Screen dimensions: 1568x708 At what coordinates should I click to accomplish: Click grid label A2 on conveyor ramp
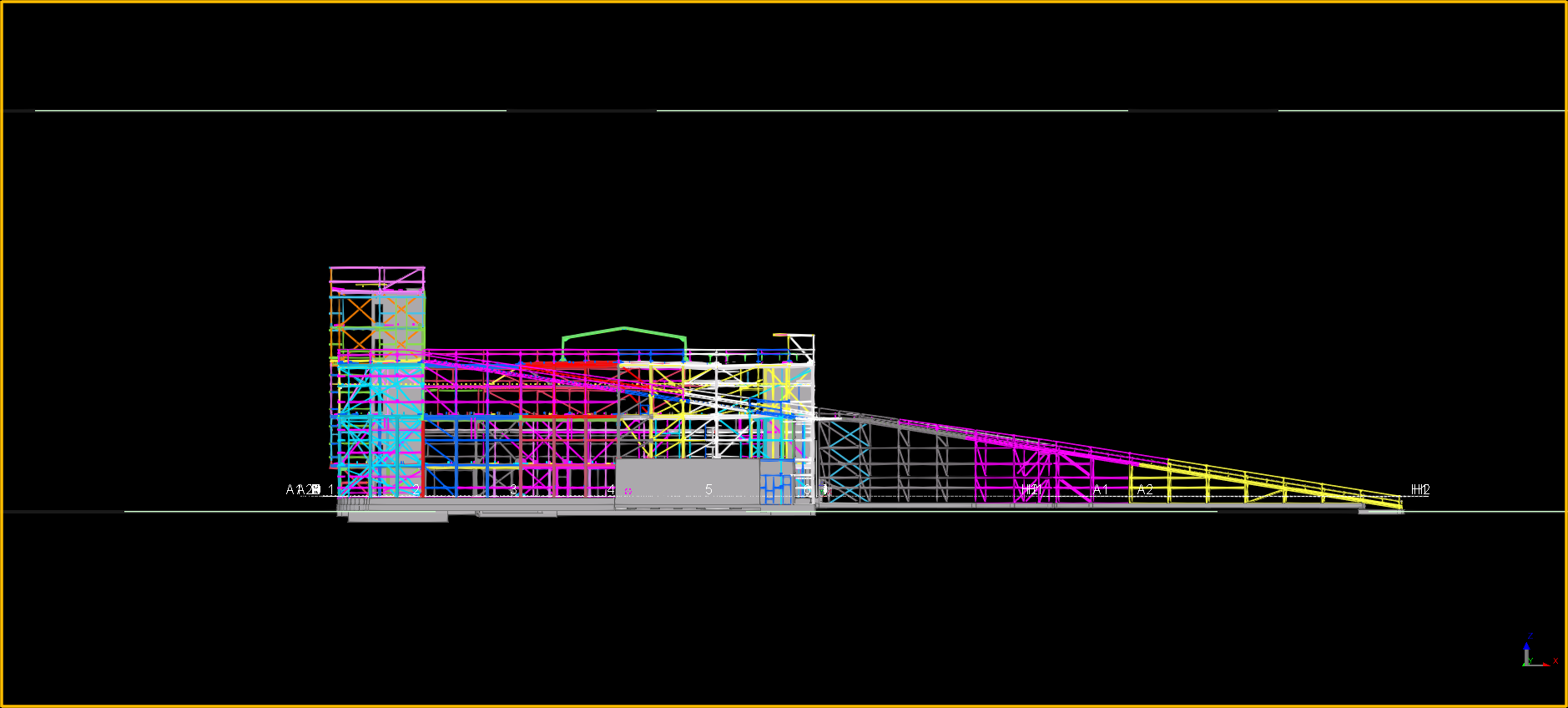pyautogui.click(x=1145, y=490)
